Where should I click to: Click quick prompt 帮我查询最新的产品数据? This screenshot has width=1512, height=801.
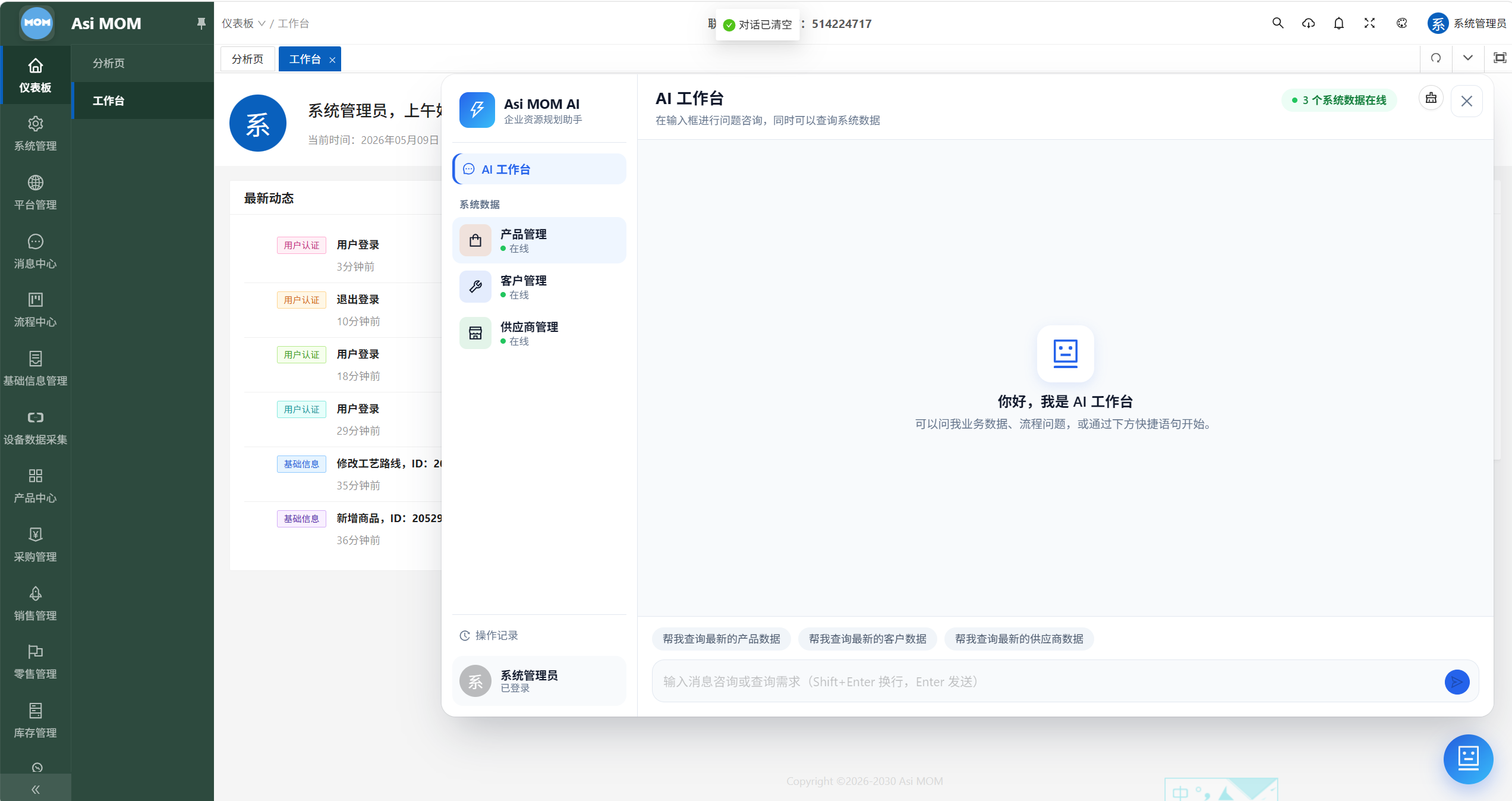pos(721,639)
